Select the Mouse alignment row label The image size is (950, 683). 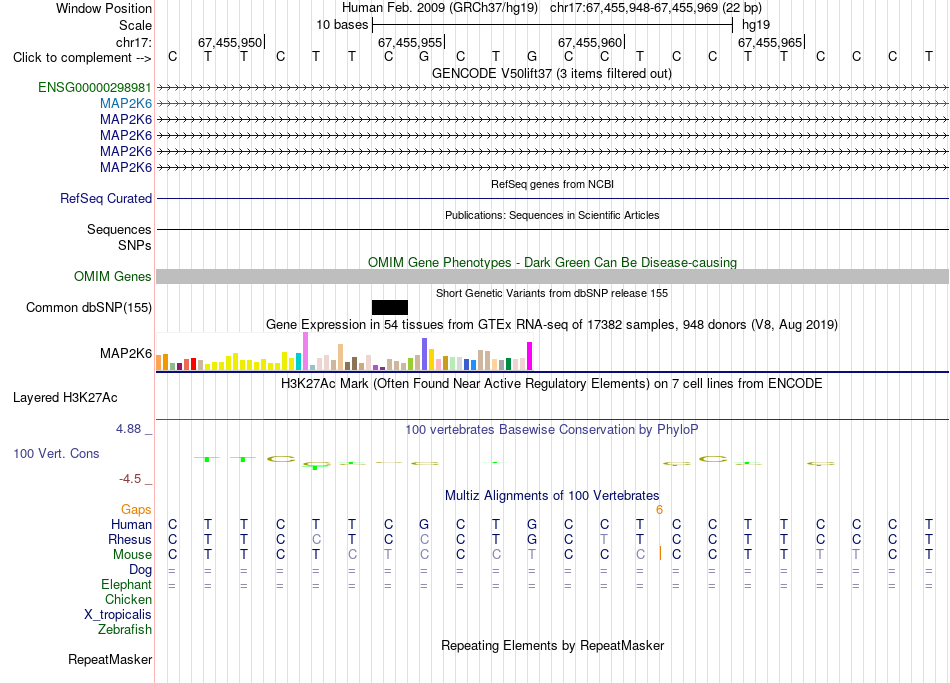tap(132, 555)
